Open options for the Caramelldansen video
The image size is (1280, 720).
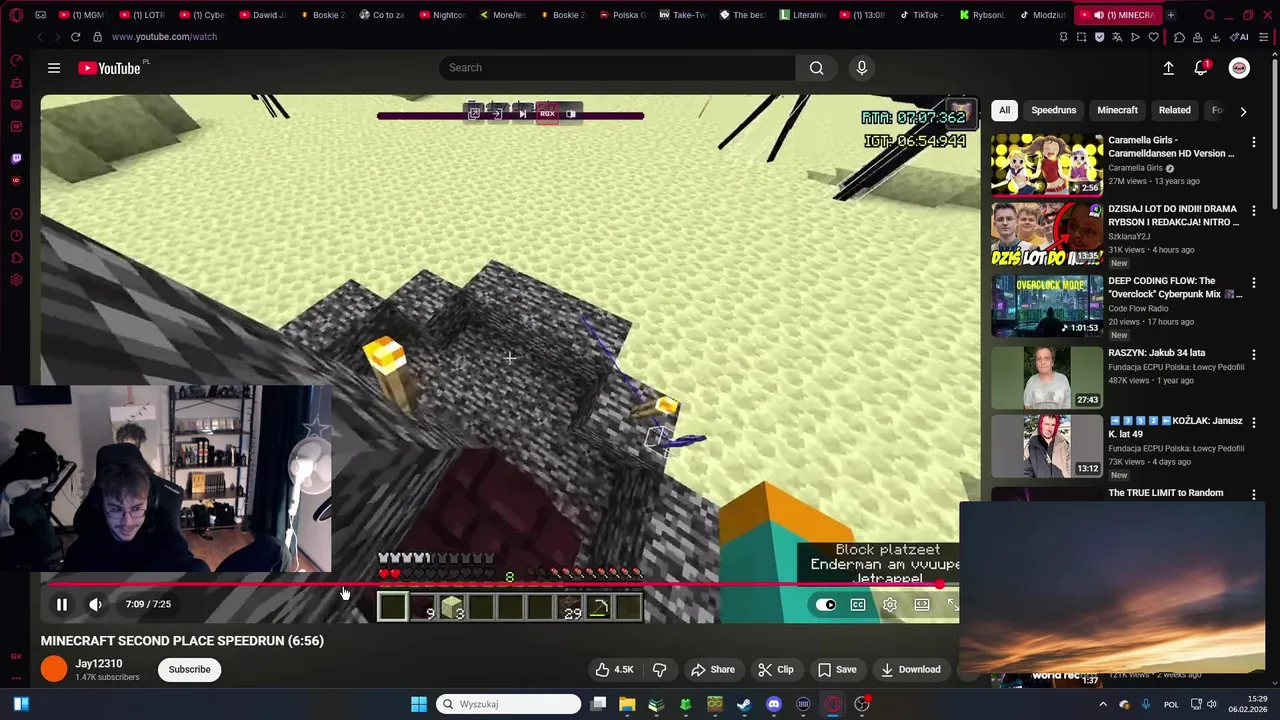pos(1253,142)
